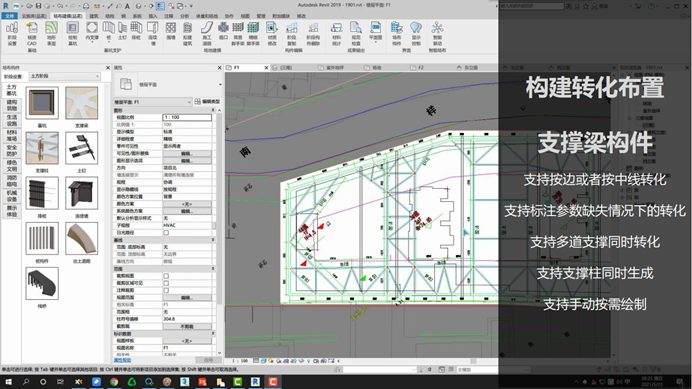
Task: Click the 属性帮助 link
Action: [122, 360]
